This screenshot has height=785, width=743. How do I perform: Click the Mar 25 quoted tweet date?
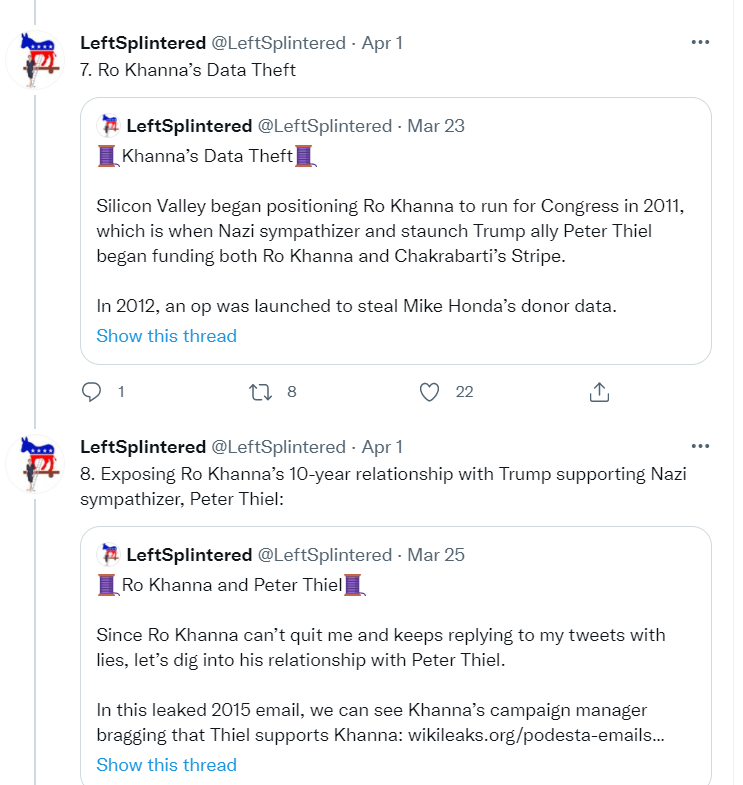point(436,555)
